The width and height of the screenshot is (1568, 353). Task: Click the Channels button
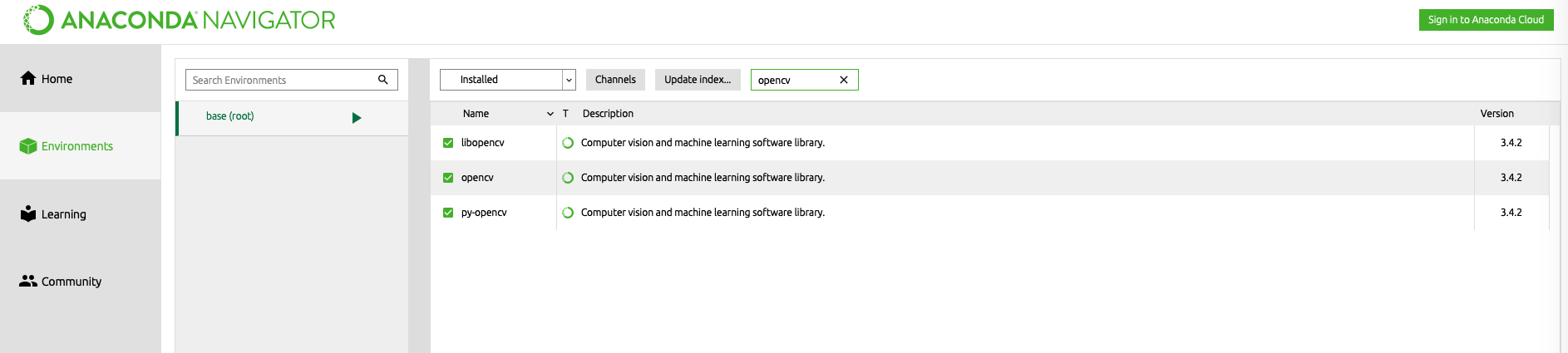click(x=615, y=80)
